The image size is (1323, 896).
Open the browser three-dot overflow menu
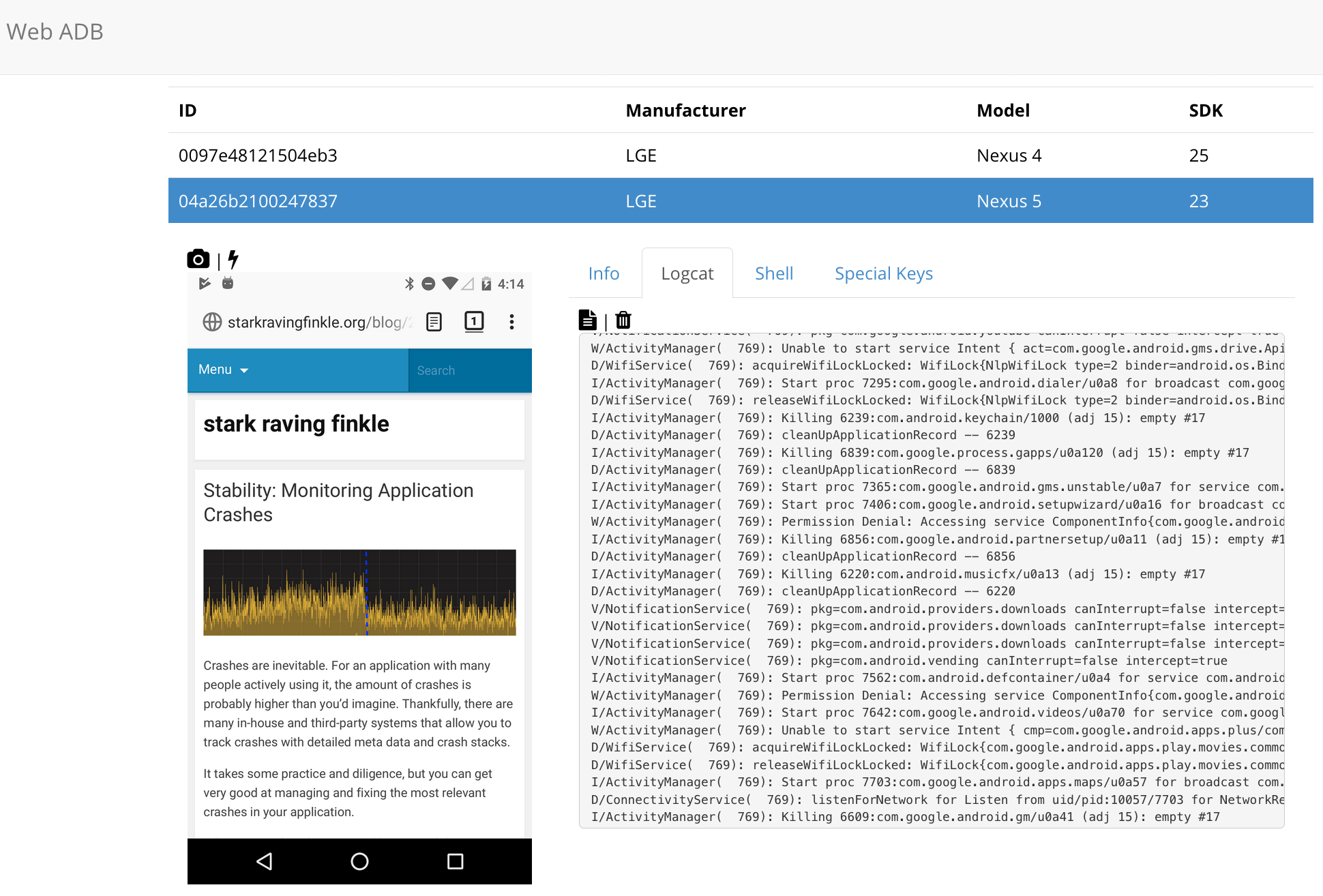(x=511, y=322)
